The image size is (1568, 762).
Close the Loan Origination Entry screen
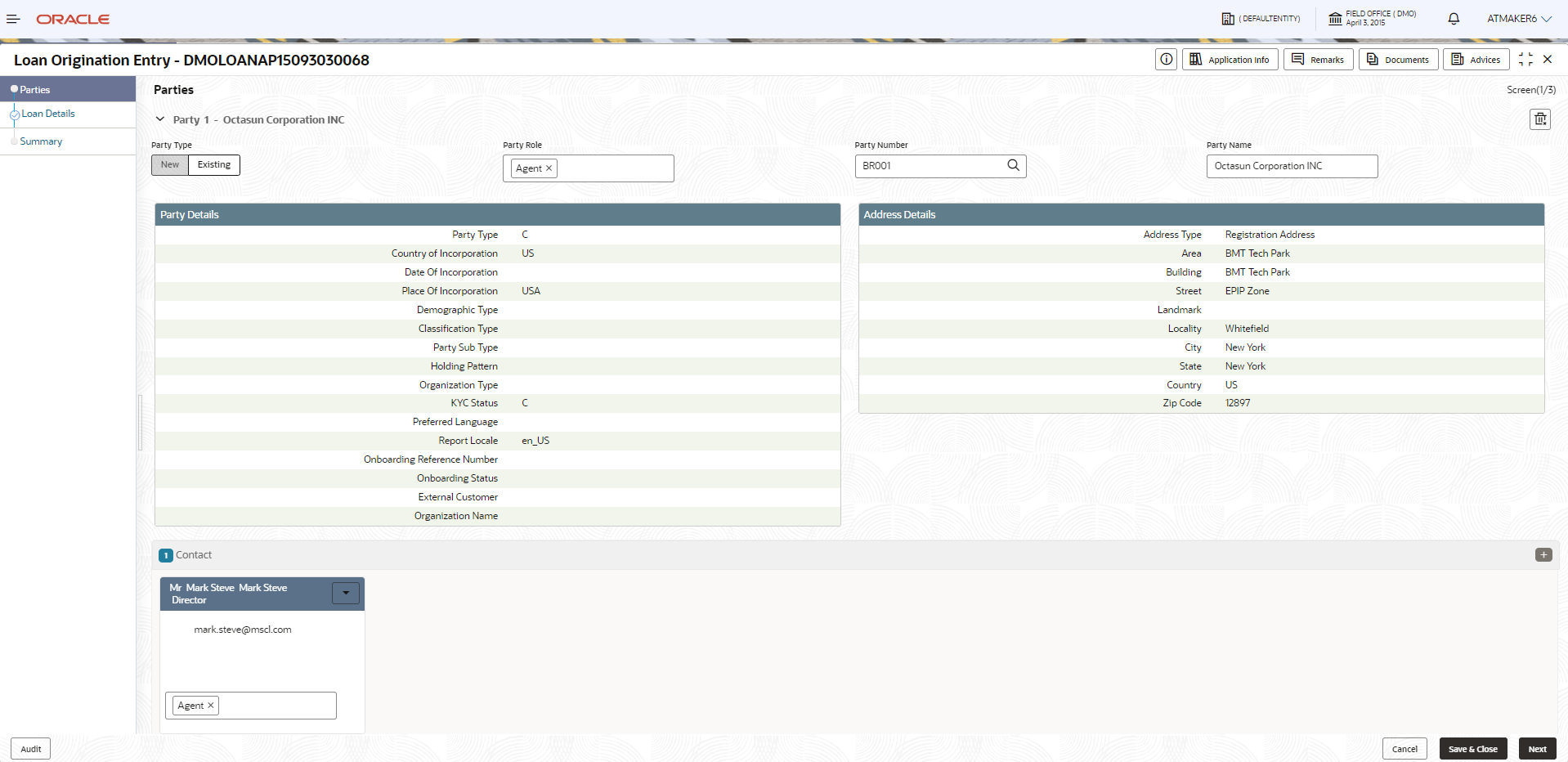pyautogui.click(x=1548, y=59)
